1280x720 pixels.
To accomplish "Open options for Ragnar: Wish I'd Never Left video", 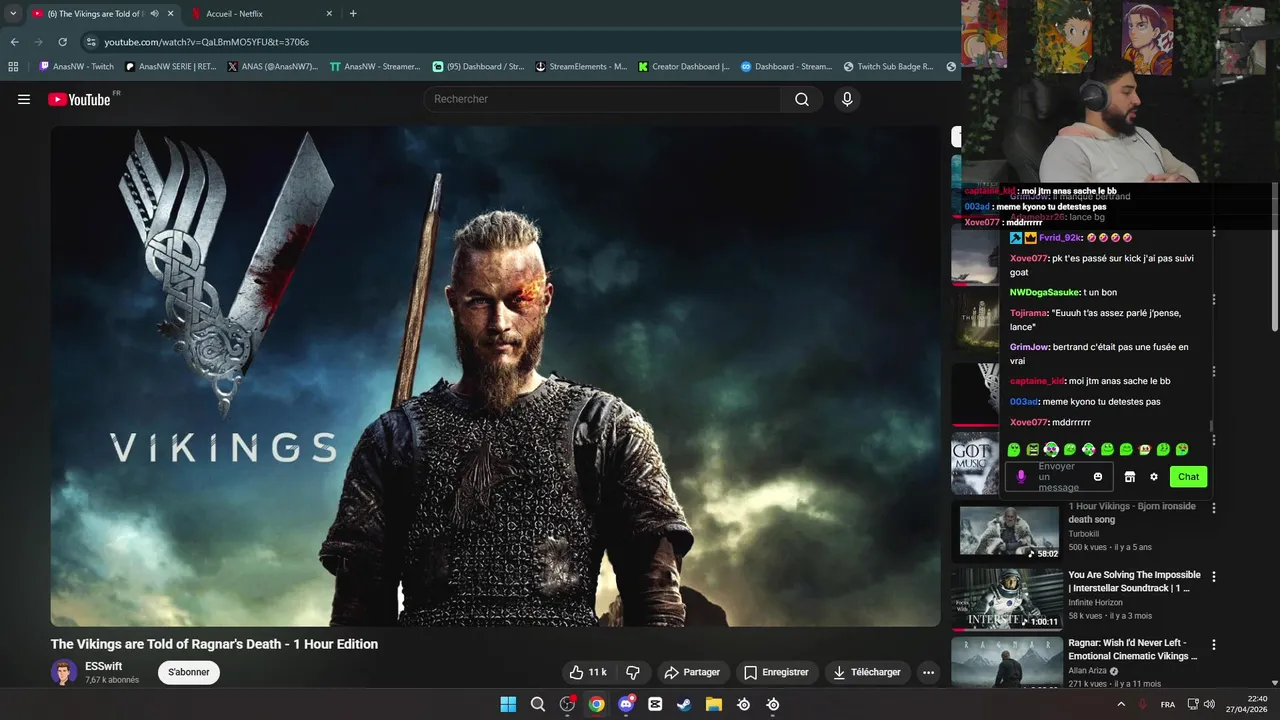I will (1214, 645).
